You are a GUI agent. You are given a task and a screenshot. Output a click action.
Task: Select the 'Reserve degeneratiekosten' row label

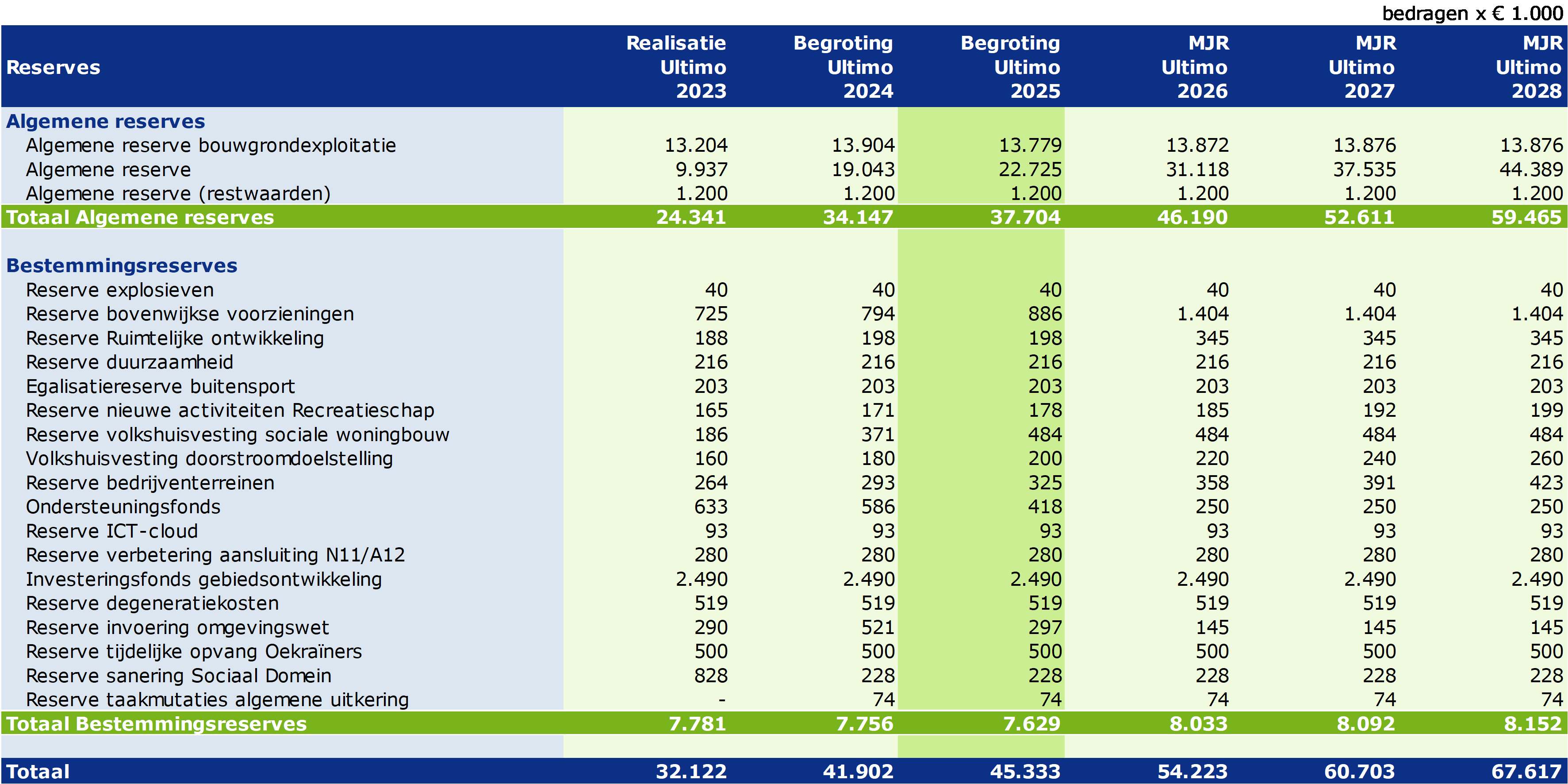coord(152,603)
